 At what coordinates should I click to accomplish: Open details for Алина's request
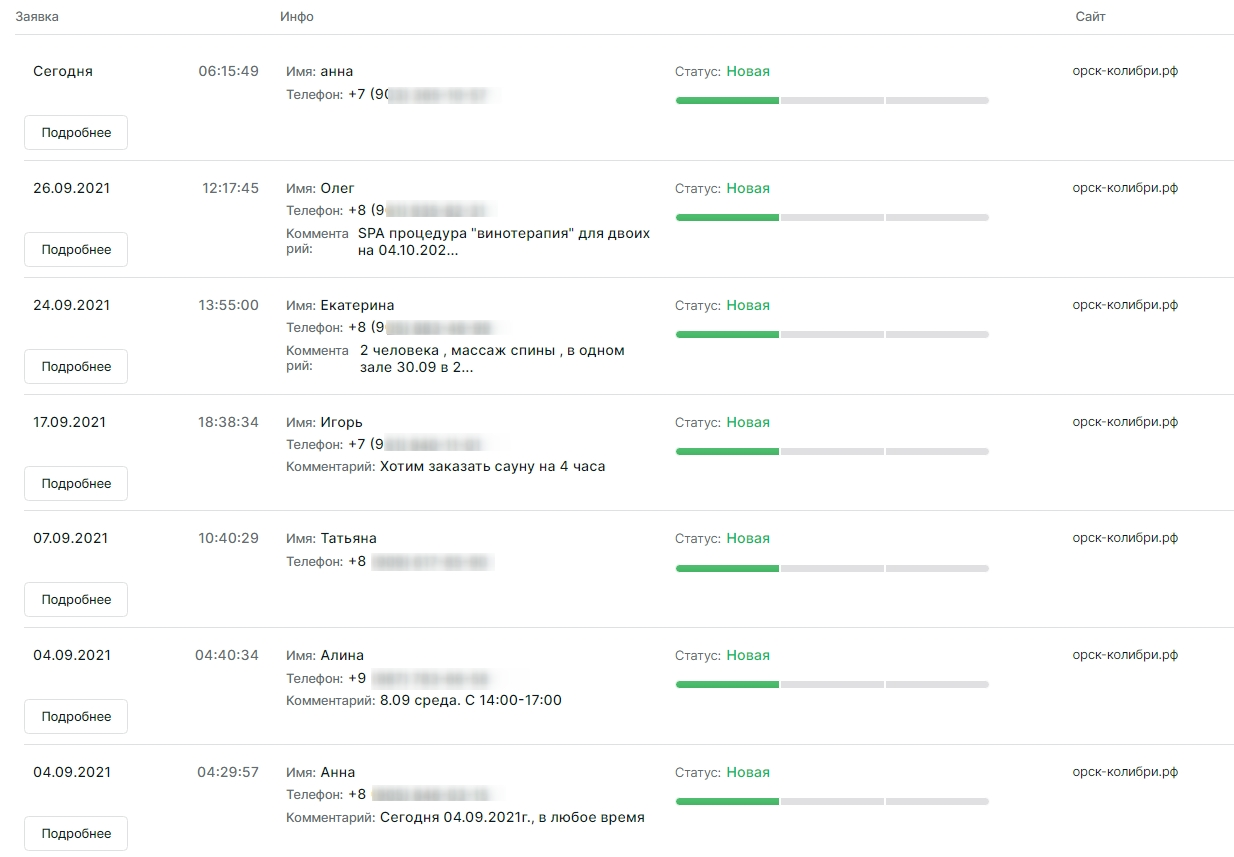(76, 717)
